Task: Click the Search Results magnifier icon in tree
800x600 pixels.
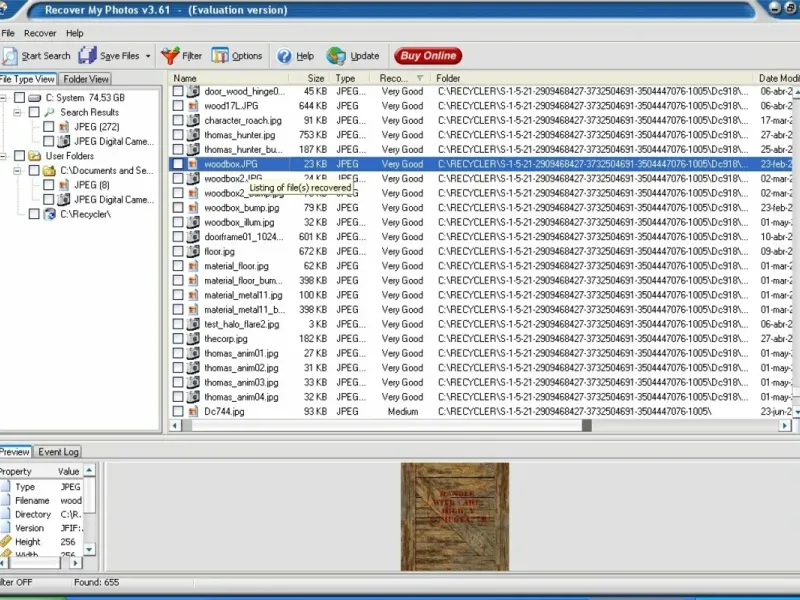Action: pos(49,113)
